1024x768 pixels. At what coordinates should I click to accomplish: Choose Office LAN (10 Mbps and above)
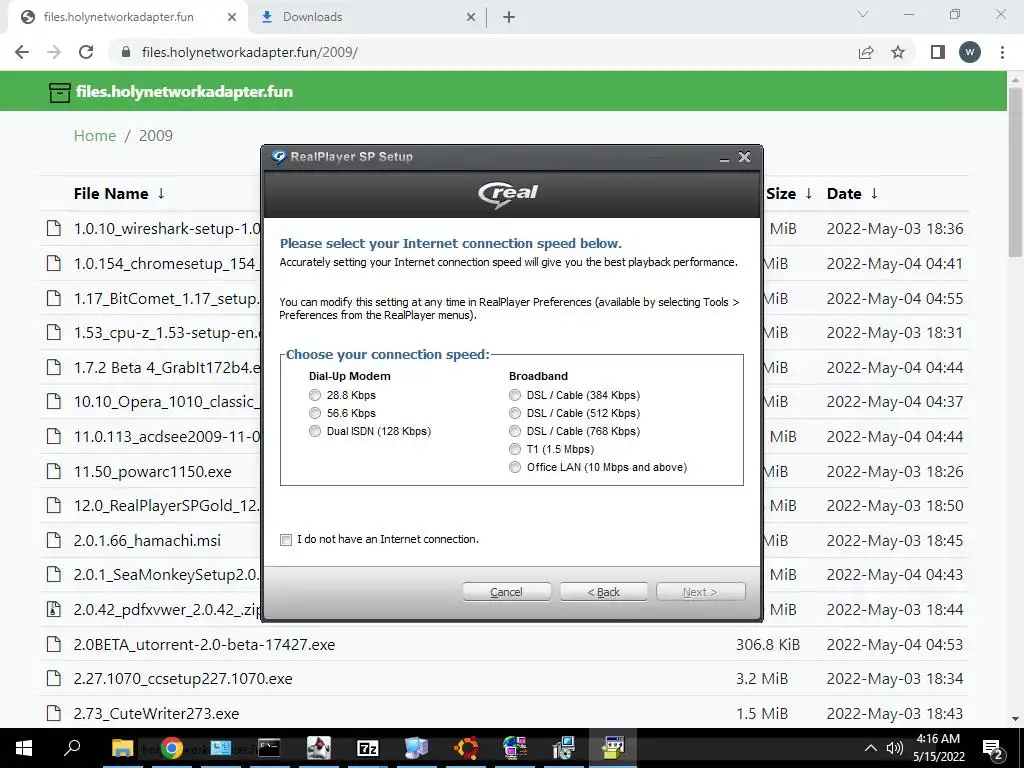click(x=515, y=467)
